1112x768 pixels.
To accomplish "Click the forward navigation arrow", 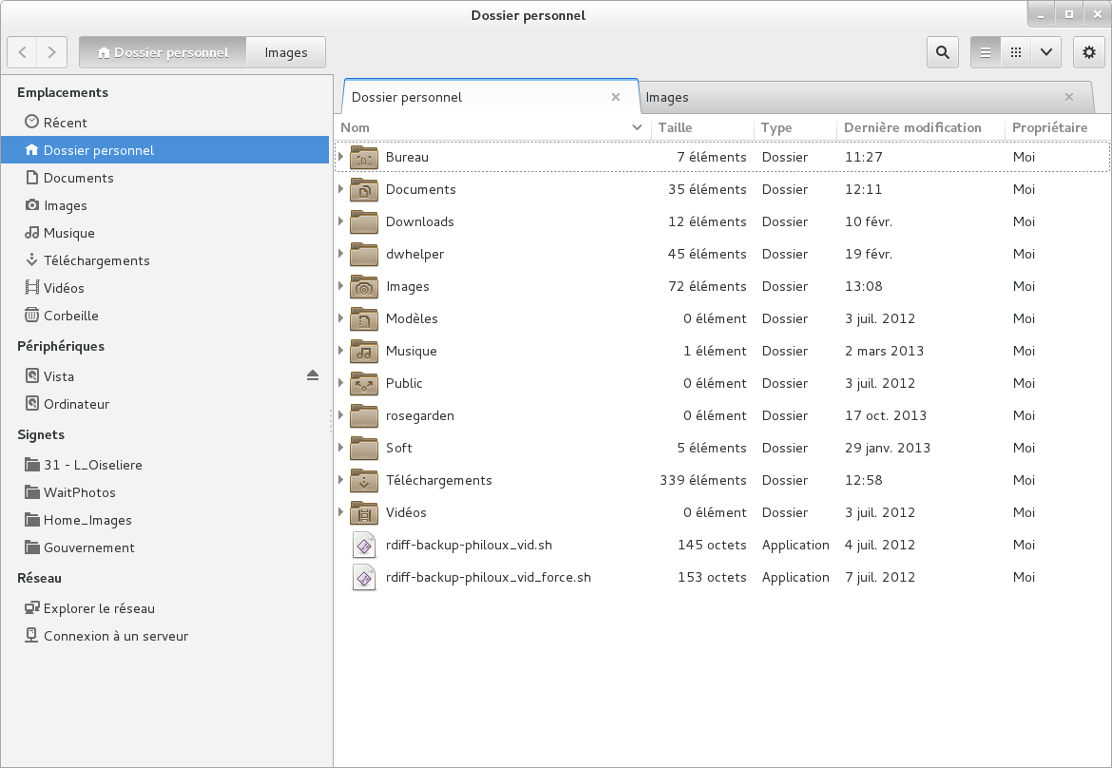I will (x=52, y=52).
